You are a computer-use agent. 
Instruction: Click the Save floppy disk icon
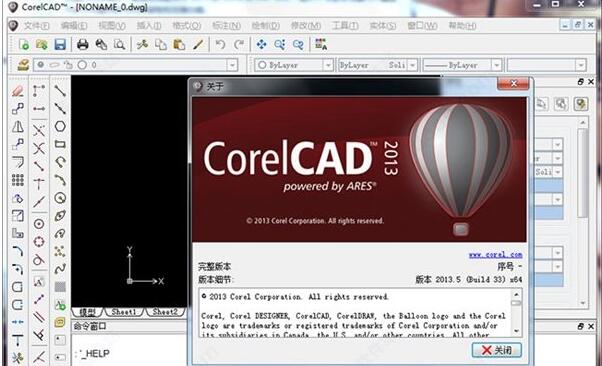point(60,45)
